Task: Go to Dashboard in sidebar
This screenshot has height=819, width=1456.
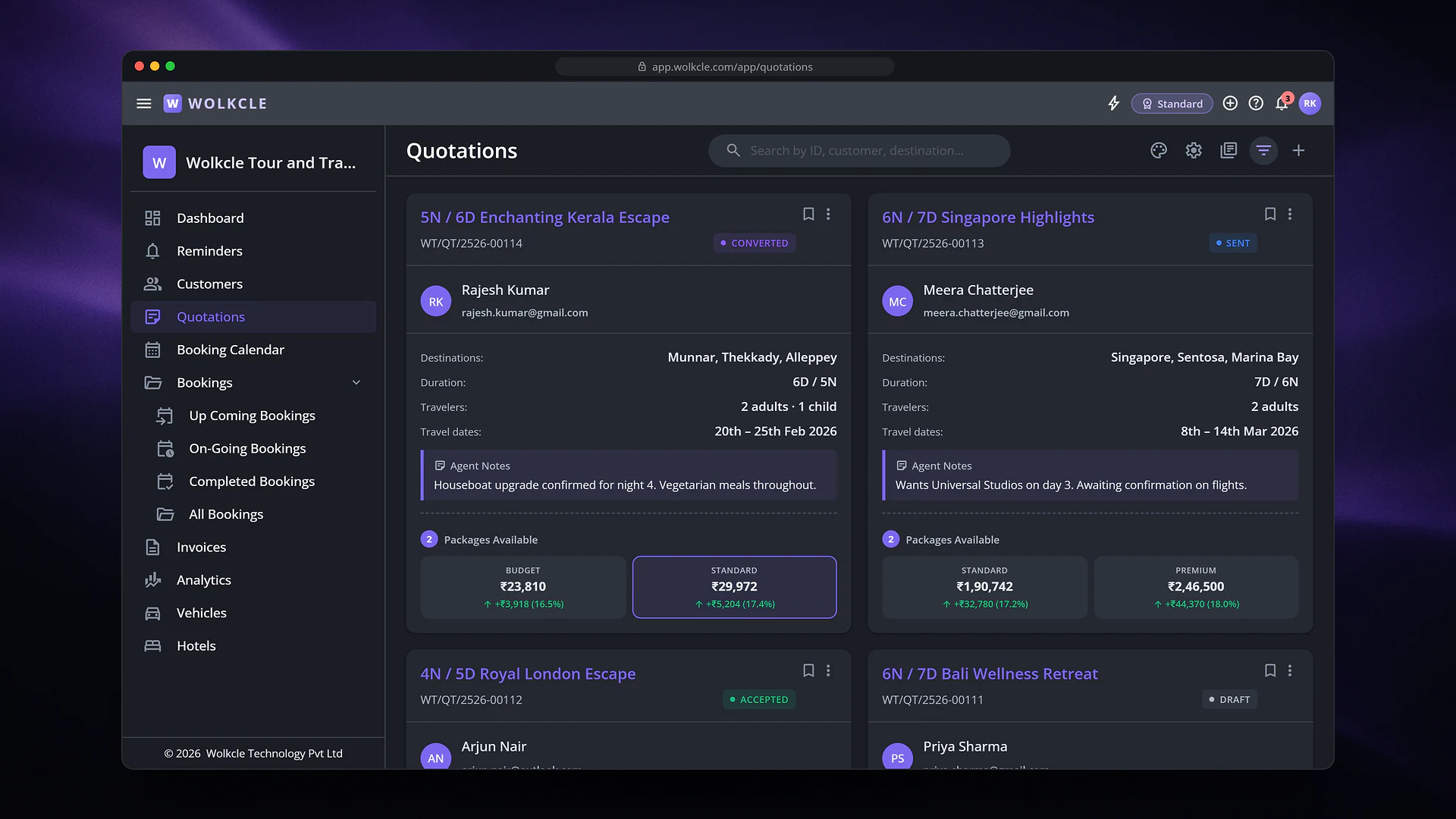Action: pyautogui.click(x=253, y=218)
